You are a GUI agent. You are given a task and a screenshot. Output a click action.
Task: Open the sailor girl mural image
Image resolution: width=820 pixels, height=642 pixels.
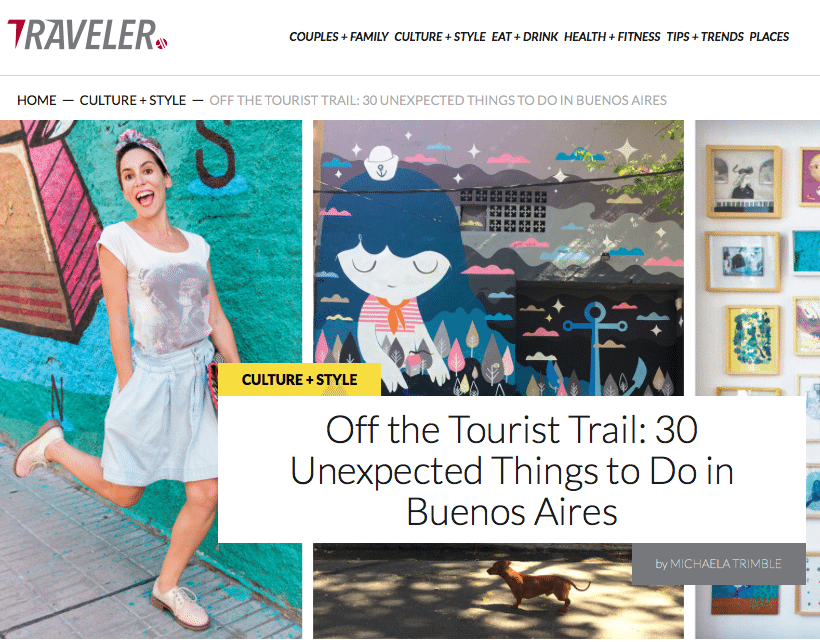[498, 258]
